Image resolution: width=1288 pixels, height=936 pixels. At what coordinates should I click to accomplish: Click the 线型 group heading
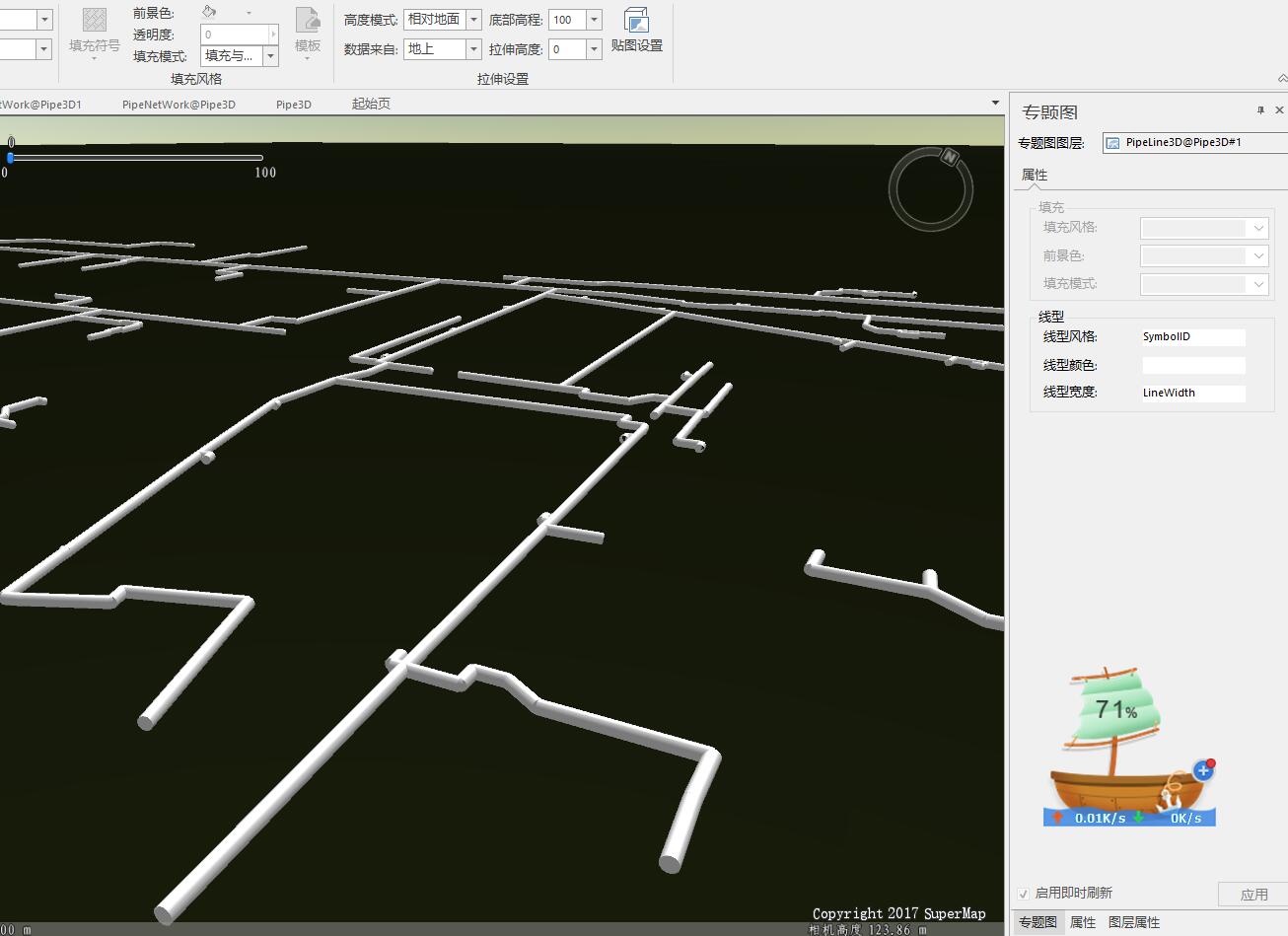point(1051,317)
